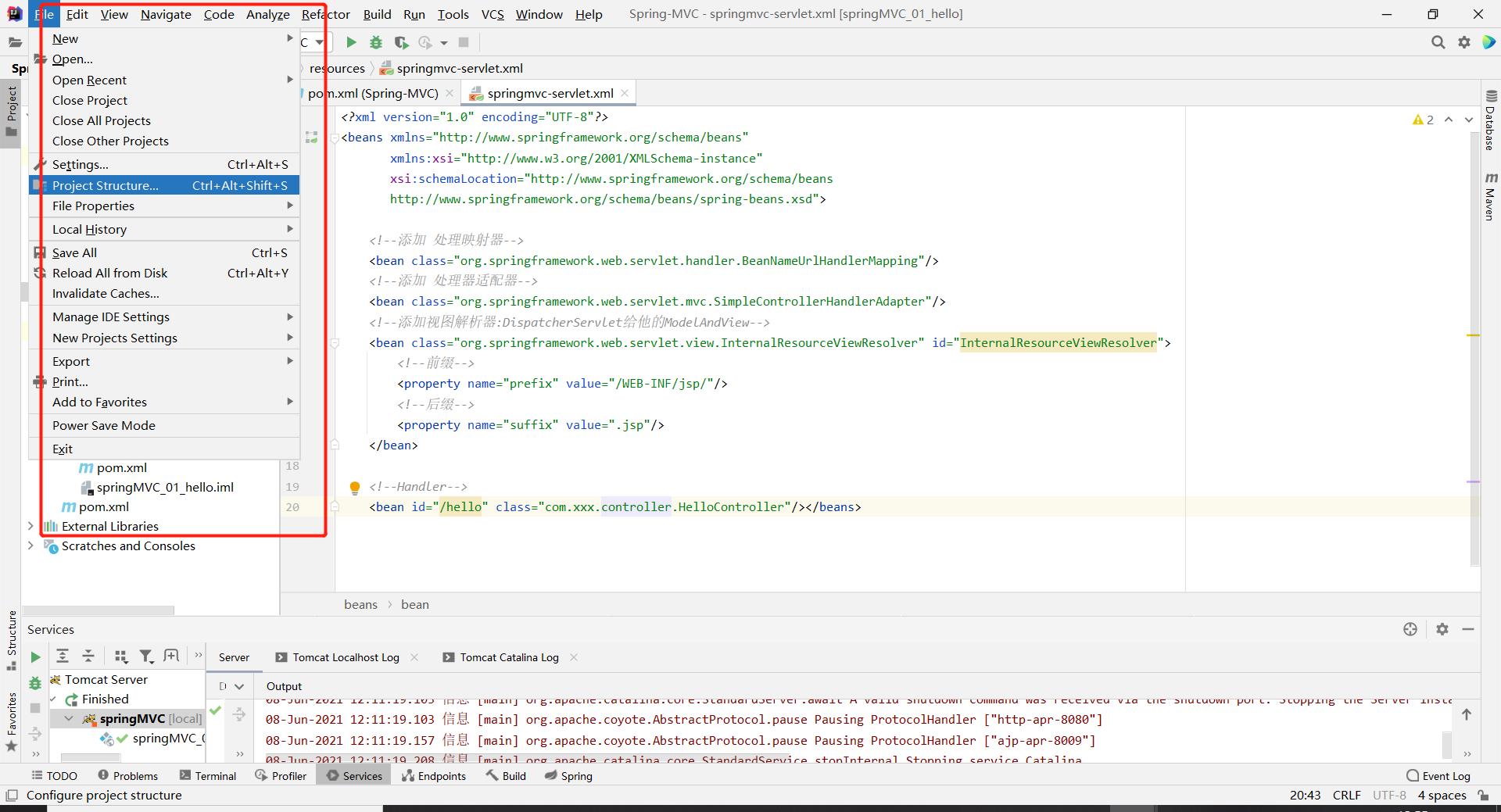Close the springmvc-servlet.xml editor tab
Screen dimensions: 1501x812
click(x=625, y=93)
